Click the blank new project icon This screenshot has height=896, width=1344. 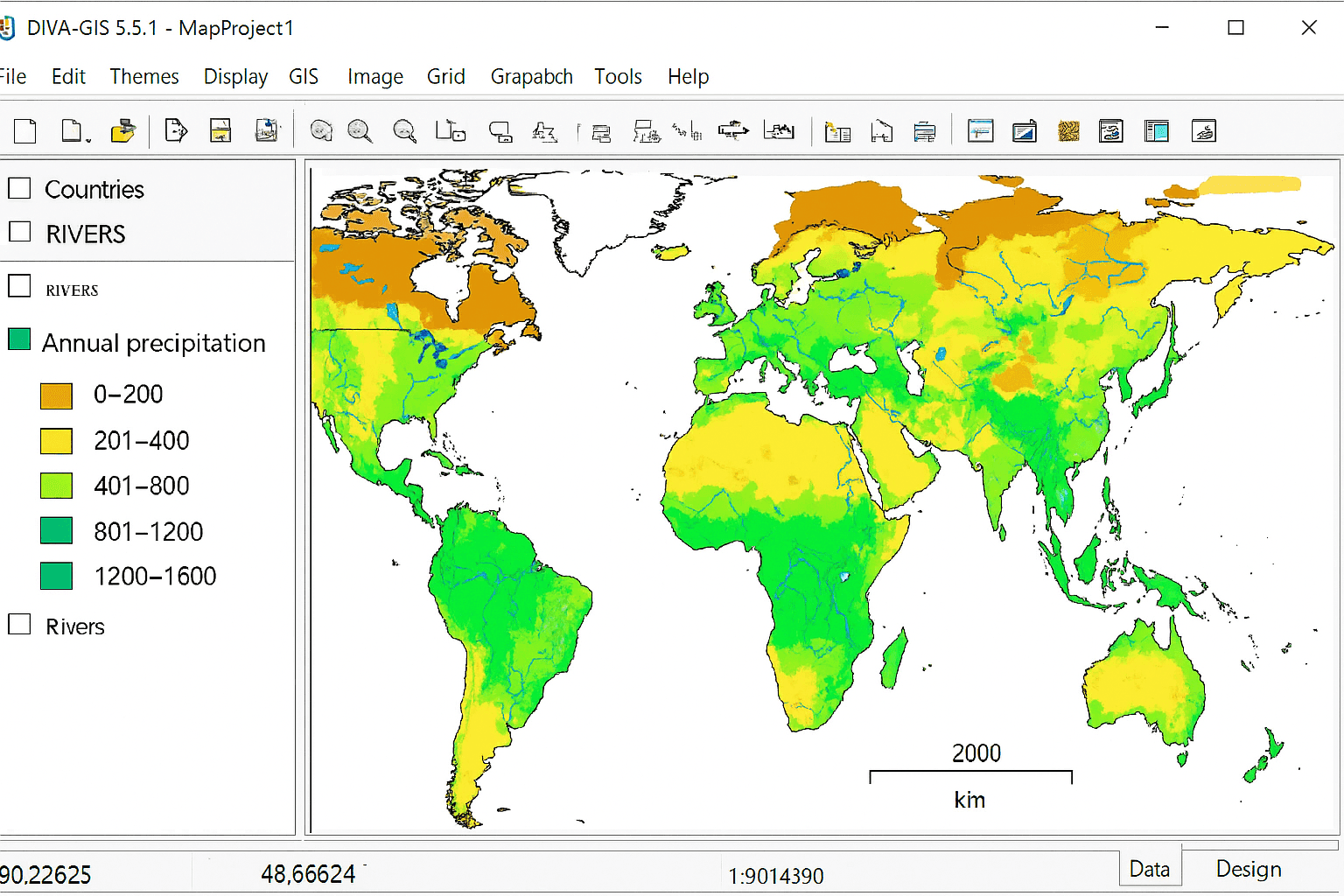pyautogui.click(x=25, y=131)
